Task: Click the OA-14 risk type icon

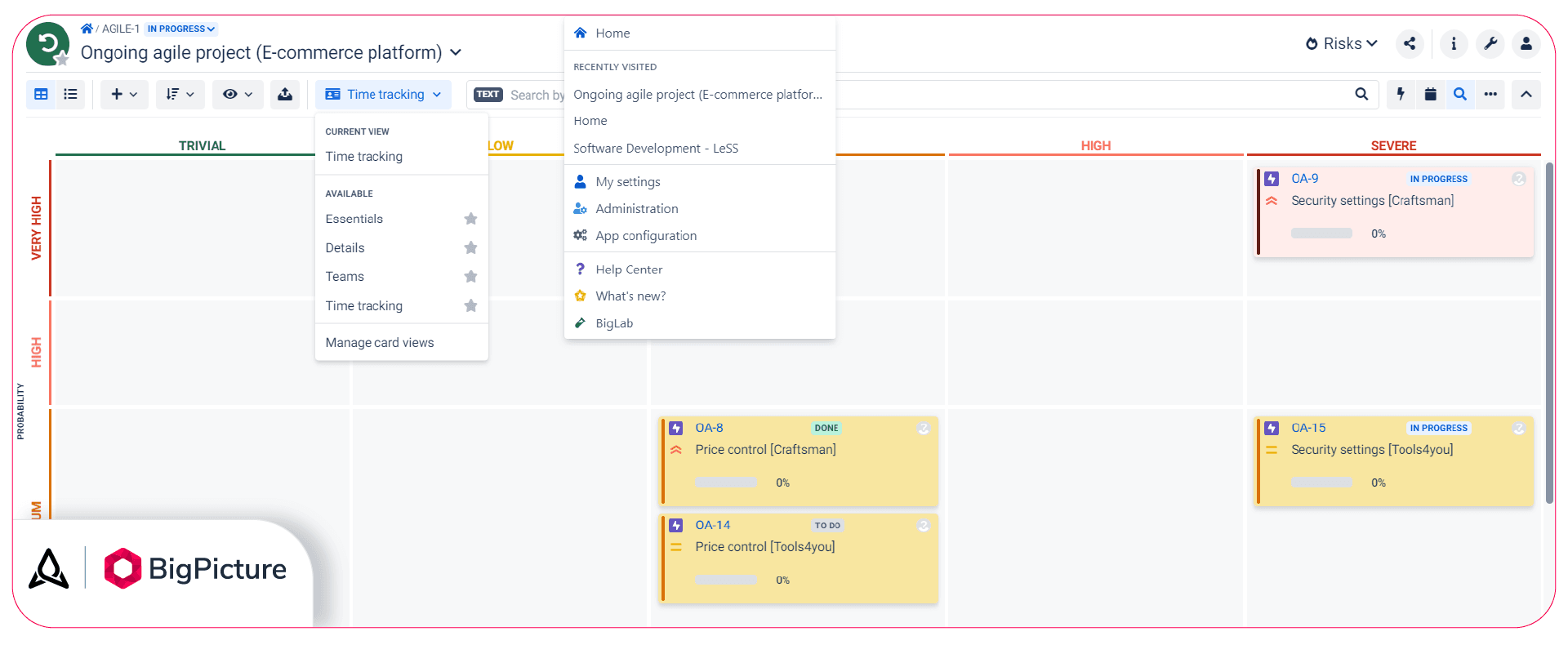Action: coord(676,525)
